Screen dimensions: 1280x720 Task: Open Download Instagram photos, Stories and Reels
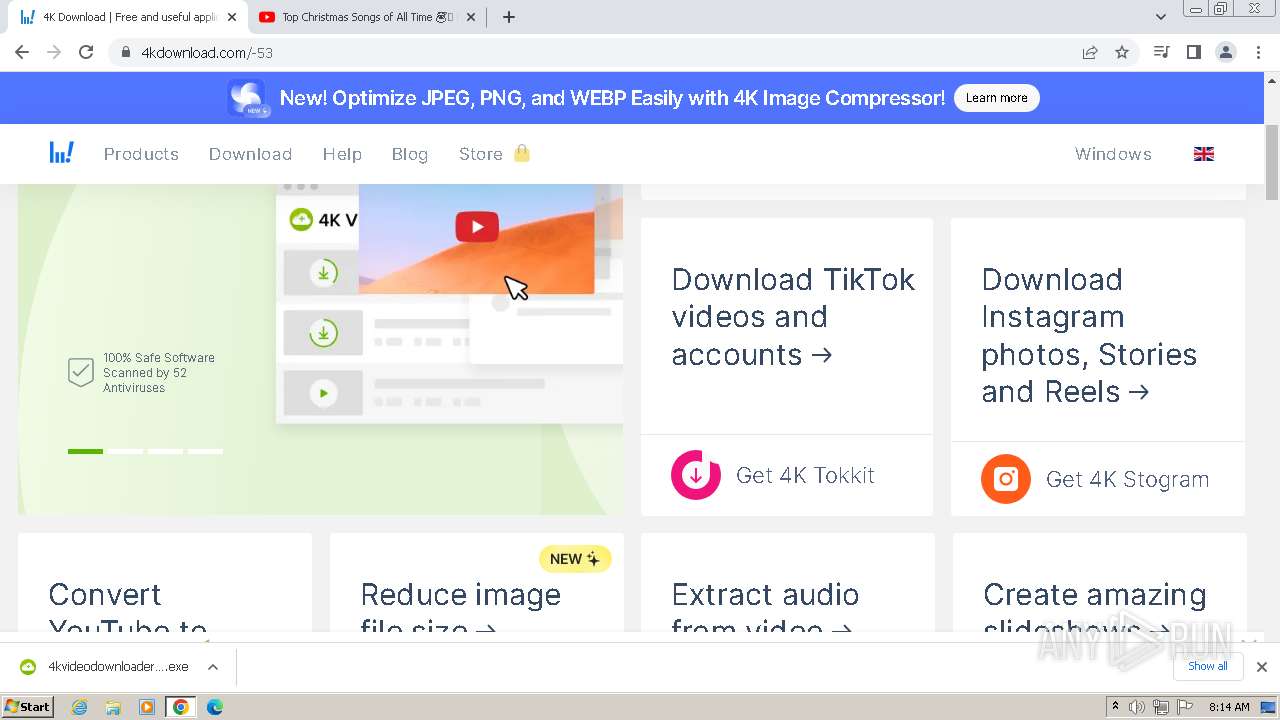pos(1089,335)
